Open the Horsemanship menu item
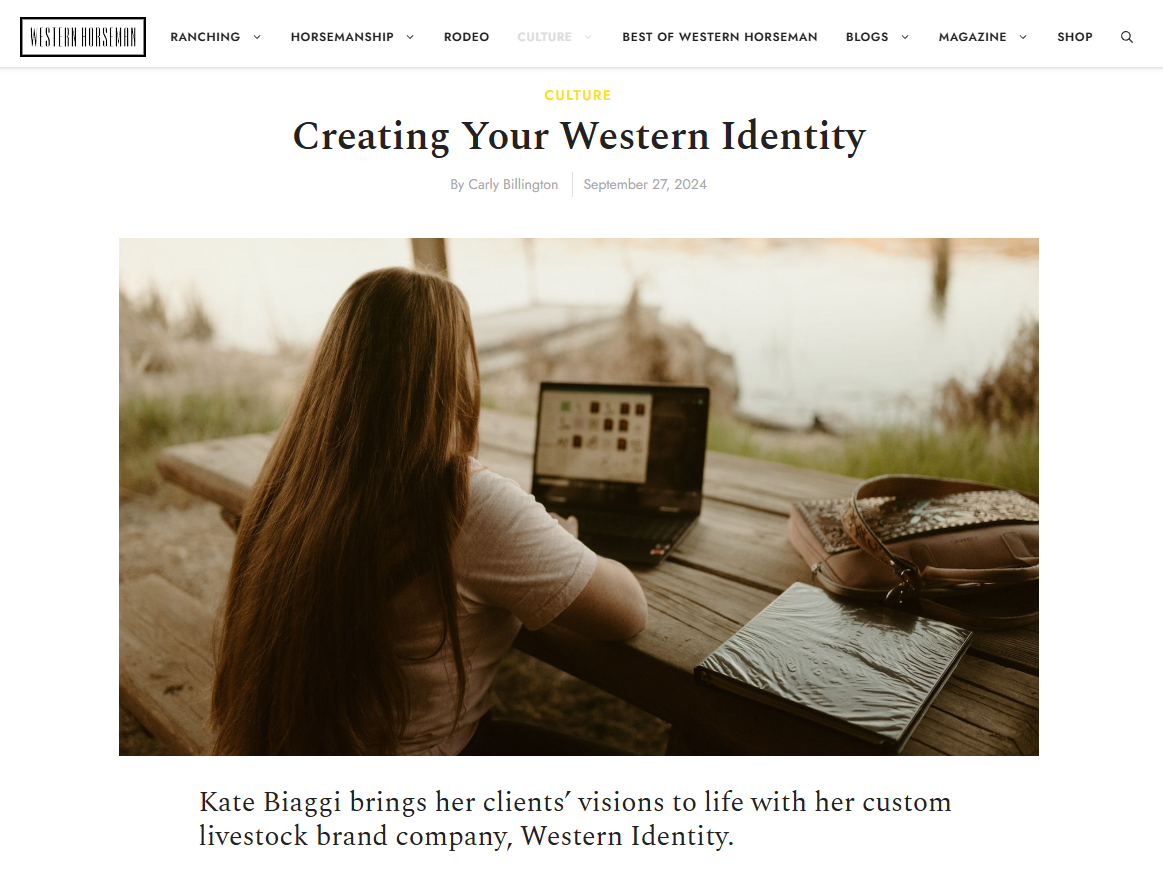 pyautogui.click(x=342, y=37)
